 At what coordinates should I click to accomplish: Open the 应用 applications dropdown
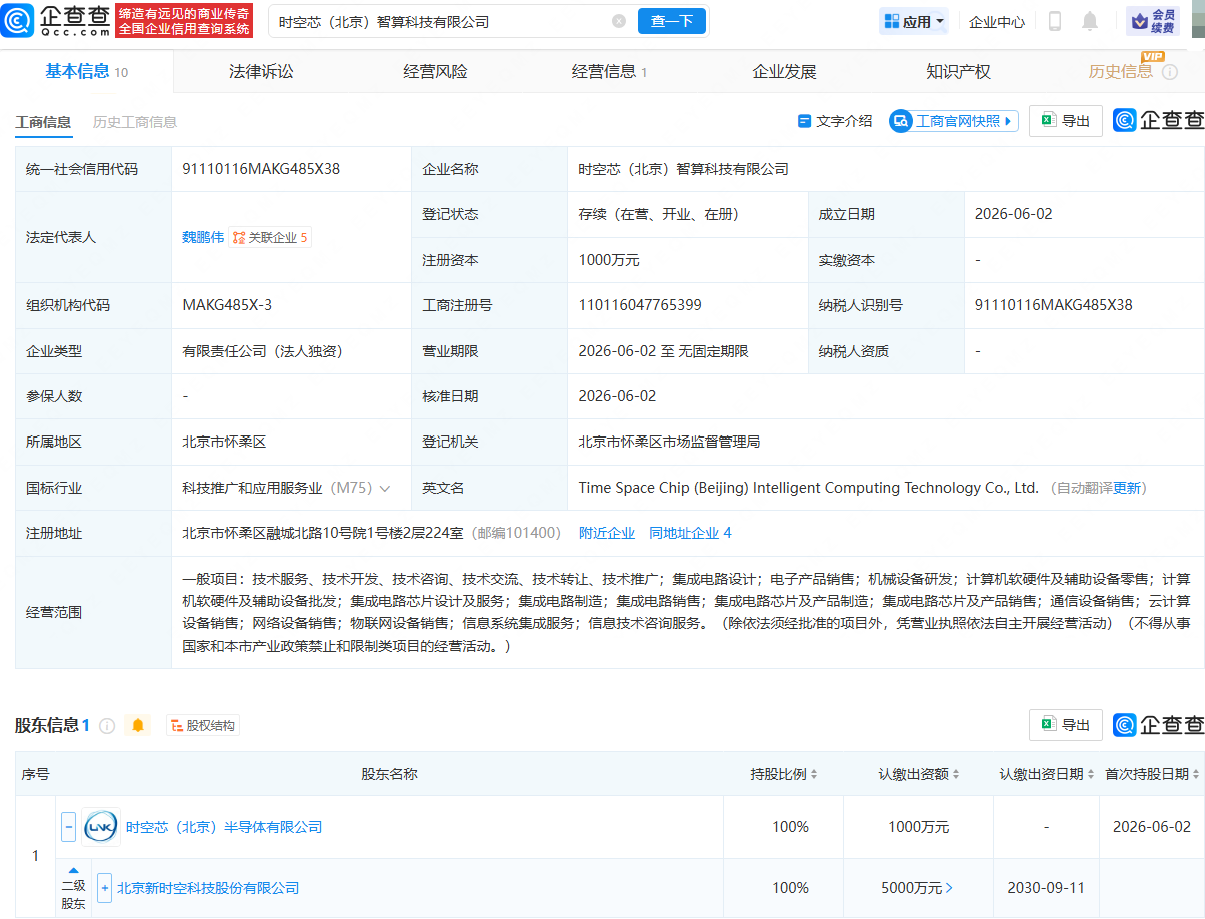pyautogui.click(x=915, y=21)
